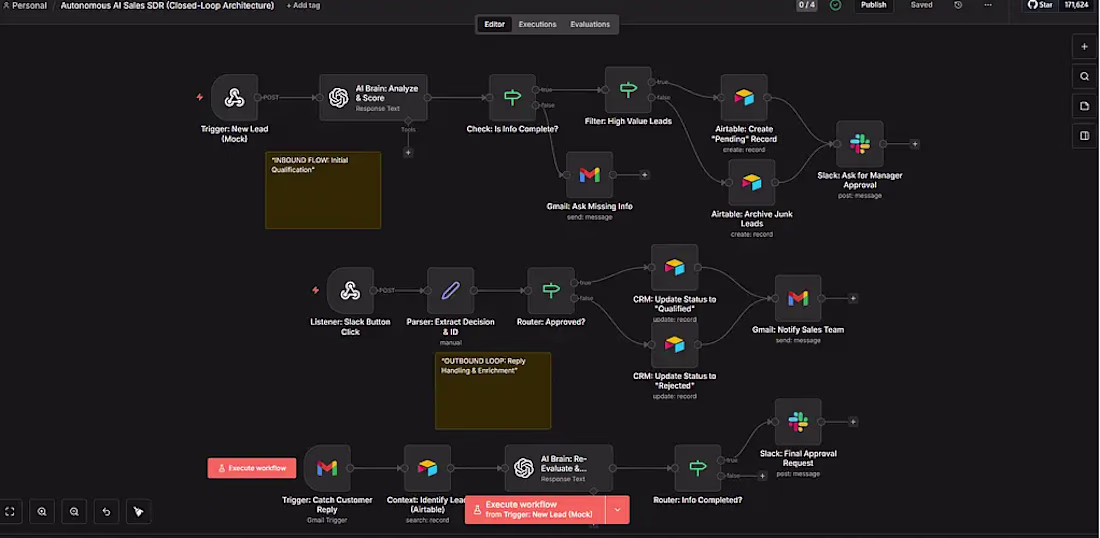
Task: Open the Gmail: Ask Missing Info node
Action: (x=589, y=175)
